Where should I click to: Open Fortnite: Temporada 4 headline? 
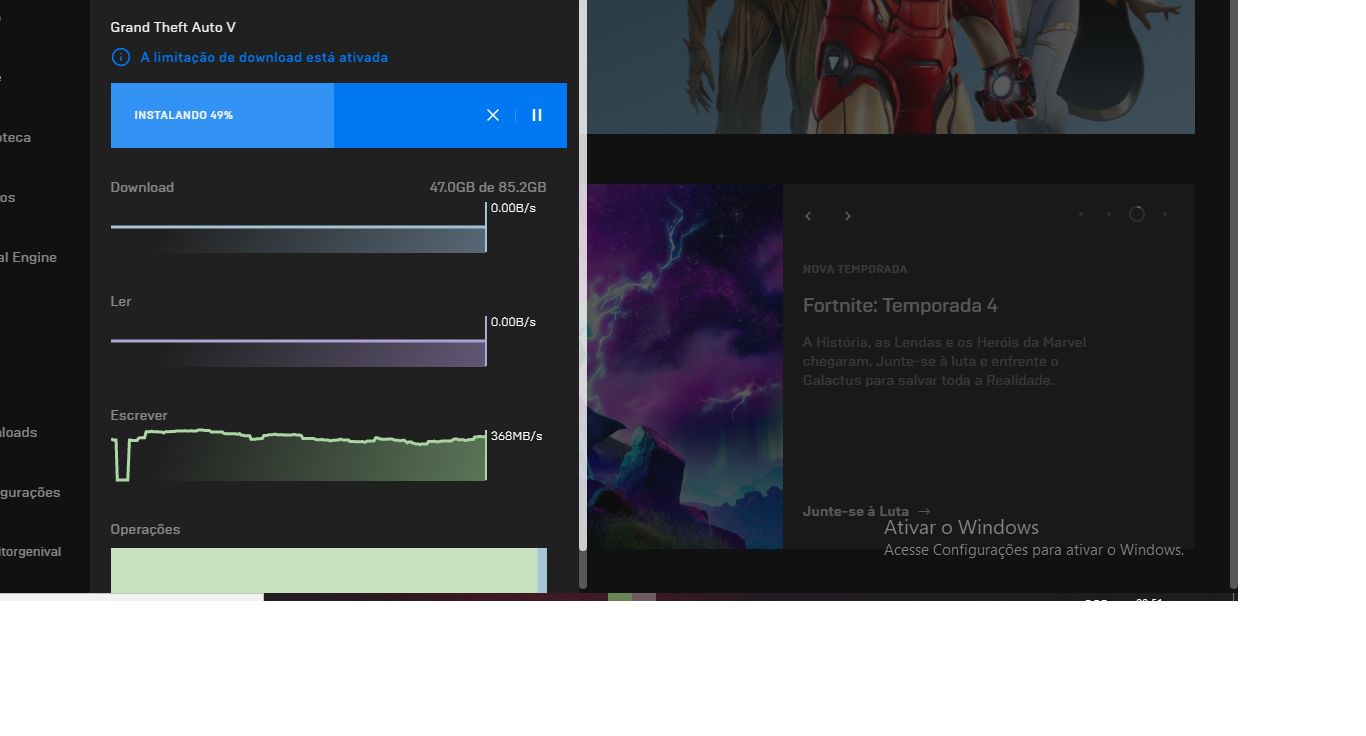[x=900, y=306]
